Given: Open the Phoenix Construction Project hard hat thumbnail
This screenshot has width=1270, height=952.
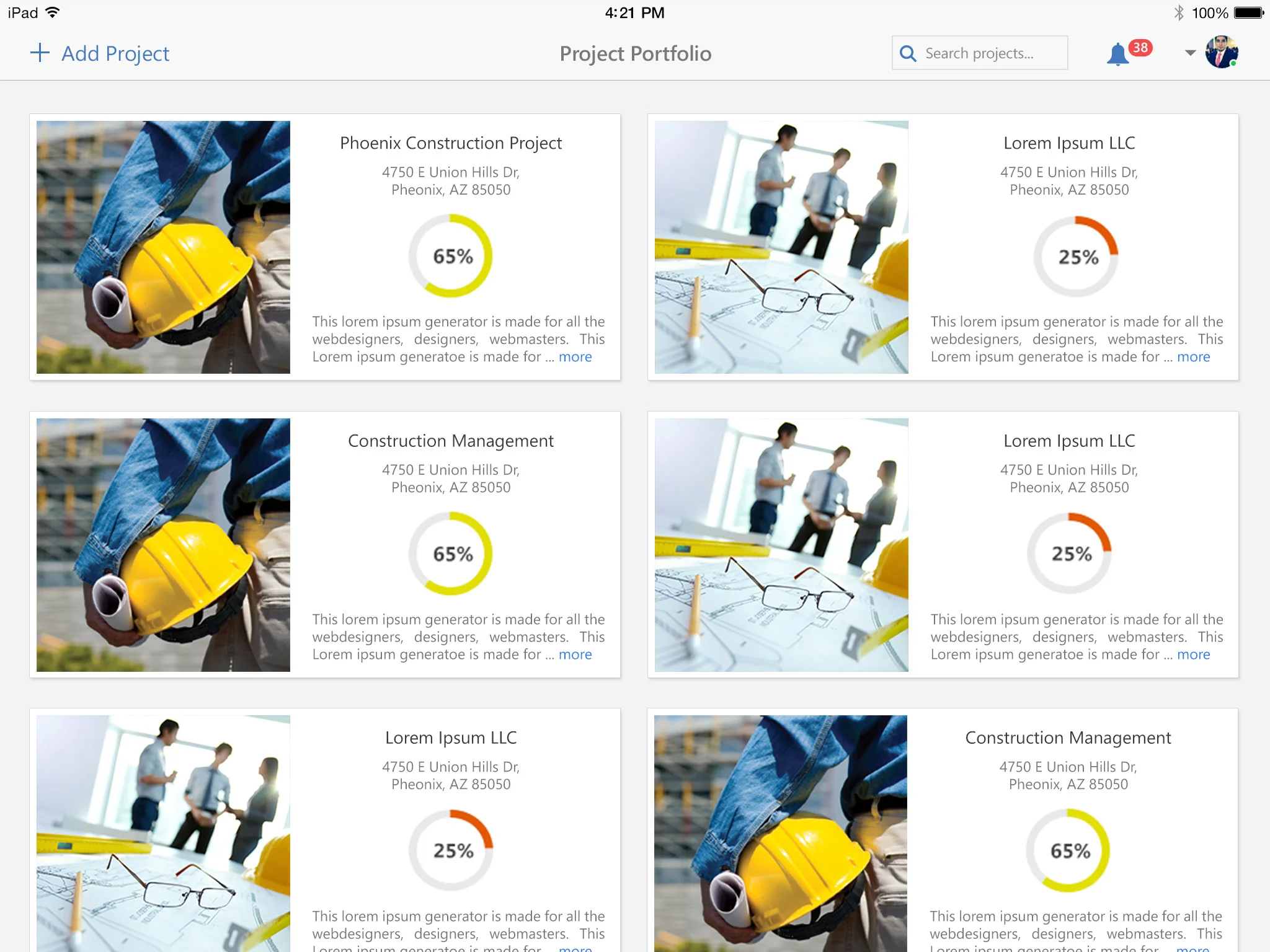Looking at the screenshot, I should coord(163,247).
